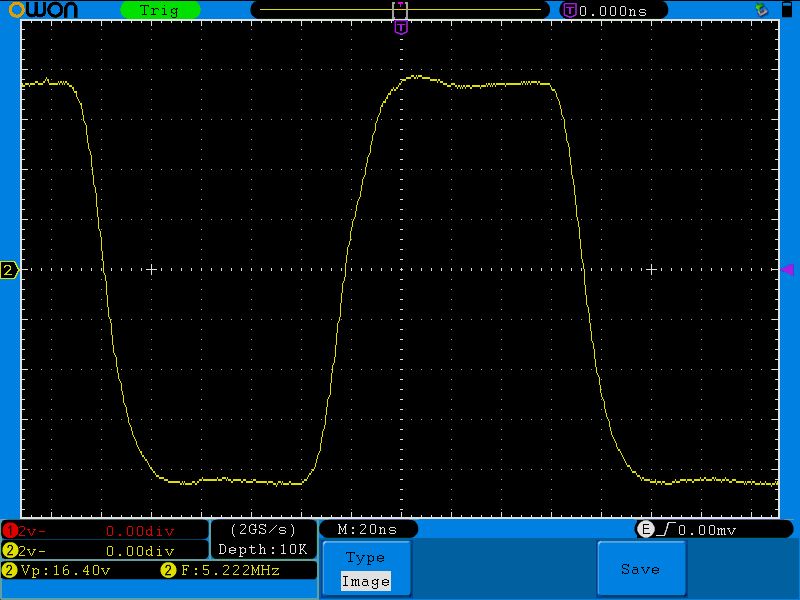Viewport: 800px width, 600px height.
Task: Click the M:20ns timebase readout
Action: coord(367,530)
